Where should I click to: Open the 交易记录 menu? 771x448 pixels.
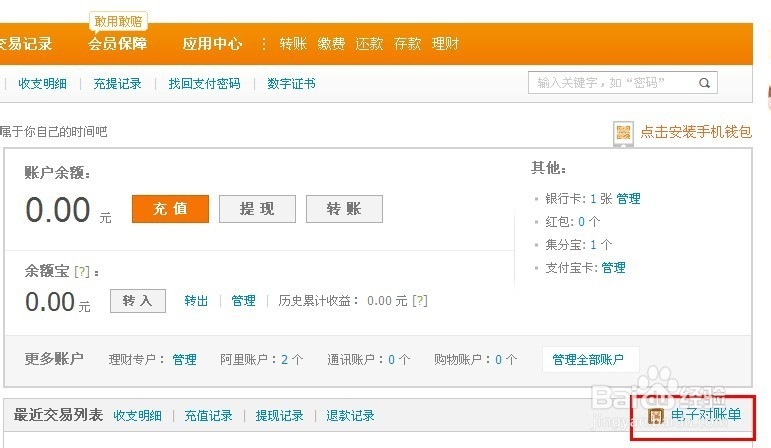tap(26, 44)
